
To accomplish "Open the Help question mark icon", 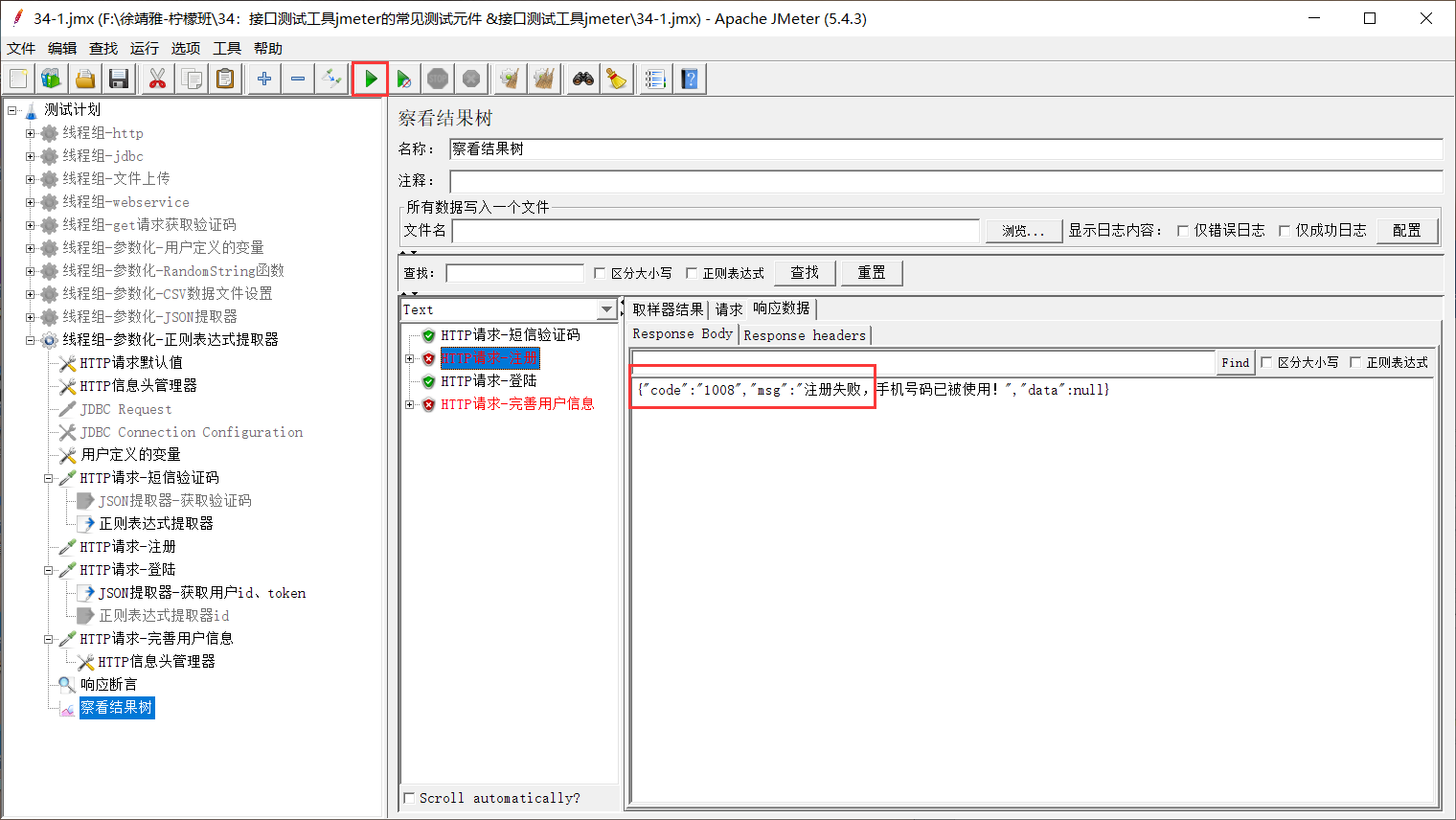I will [x=690, y=79].
